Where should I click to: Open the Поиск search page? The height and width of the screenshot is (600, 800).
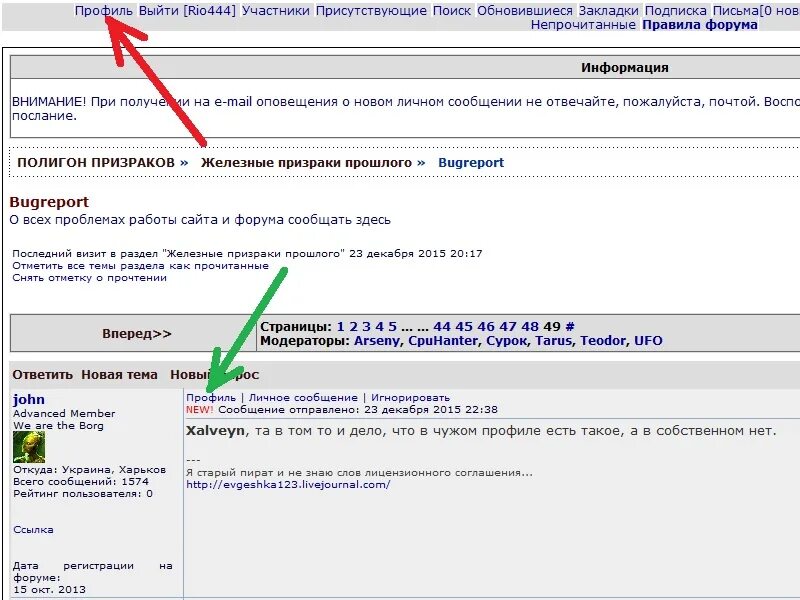(451, 10)
